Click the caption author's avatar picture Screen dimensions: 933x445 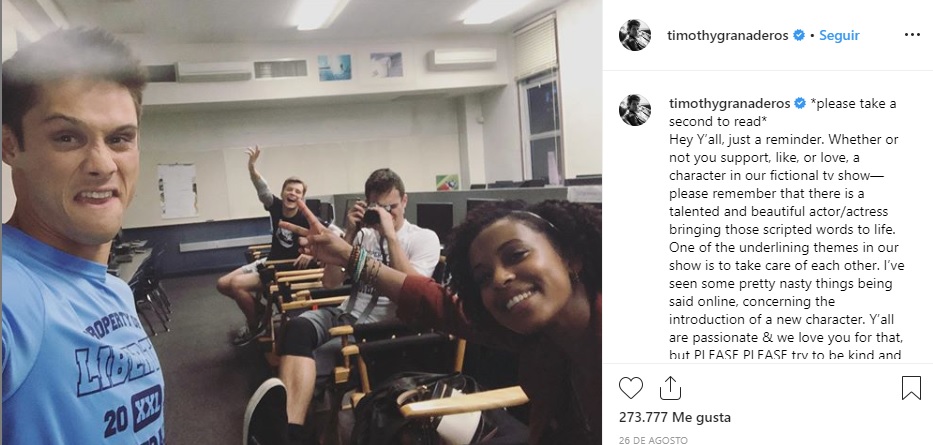click(635, 110)
